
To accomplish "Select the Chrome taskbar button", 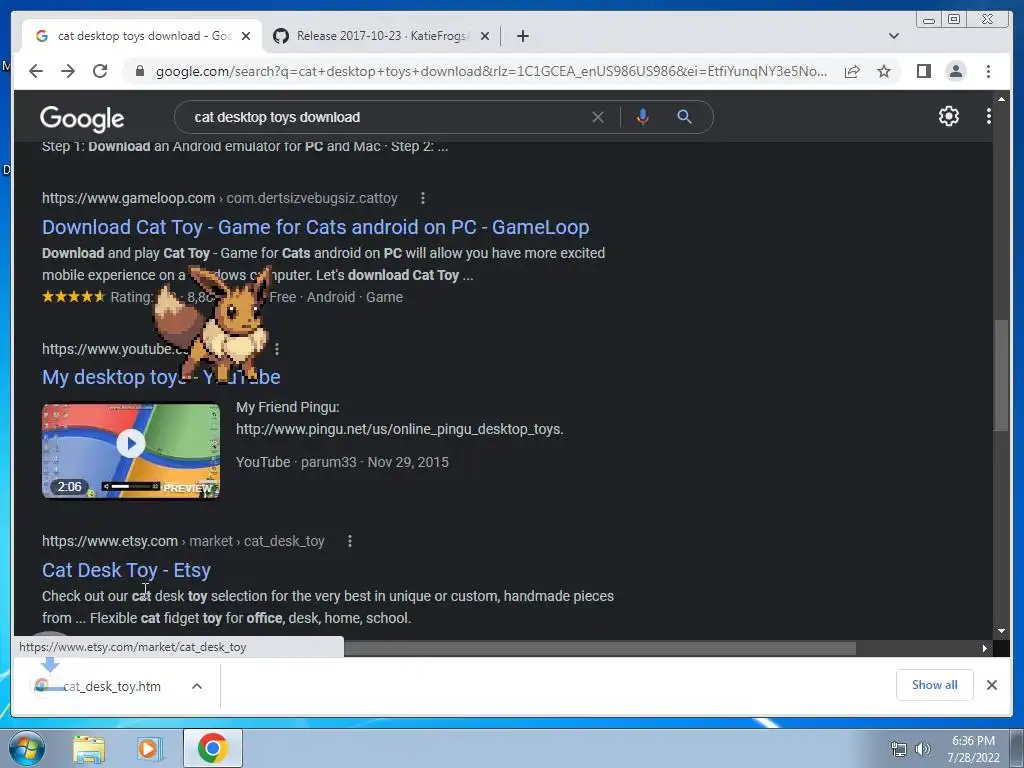I will coord(213,748).
